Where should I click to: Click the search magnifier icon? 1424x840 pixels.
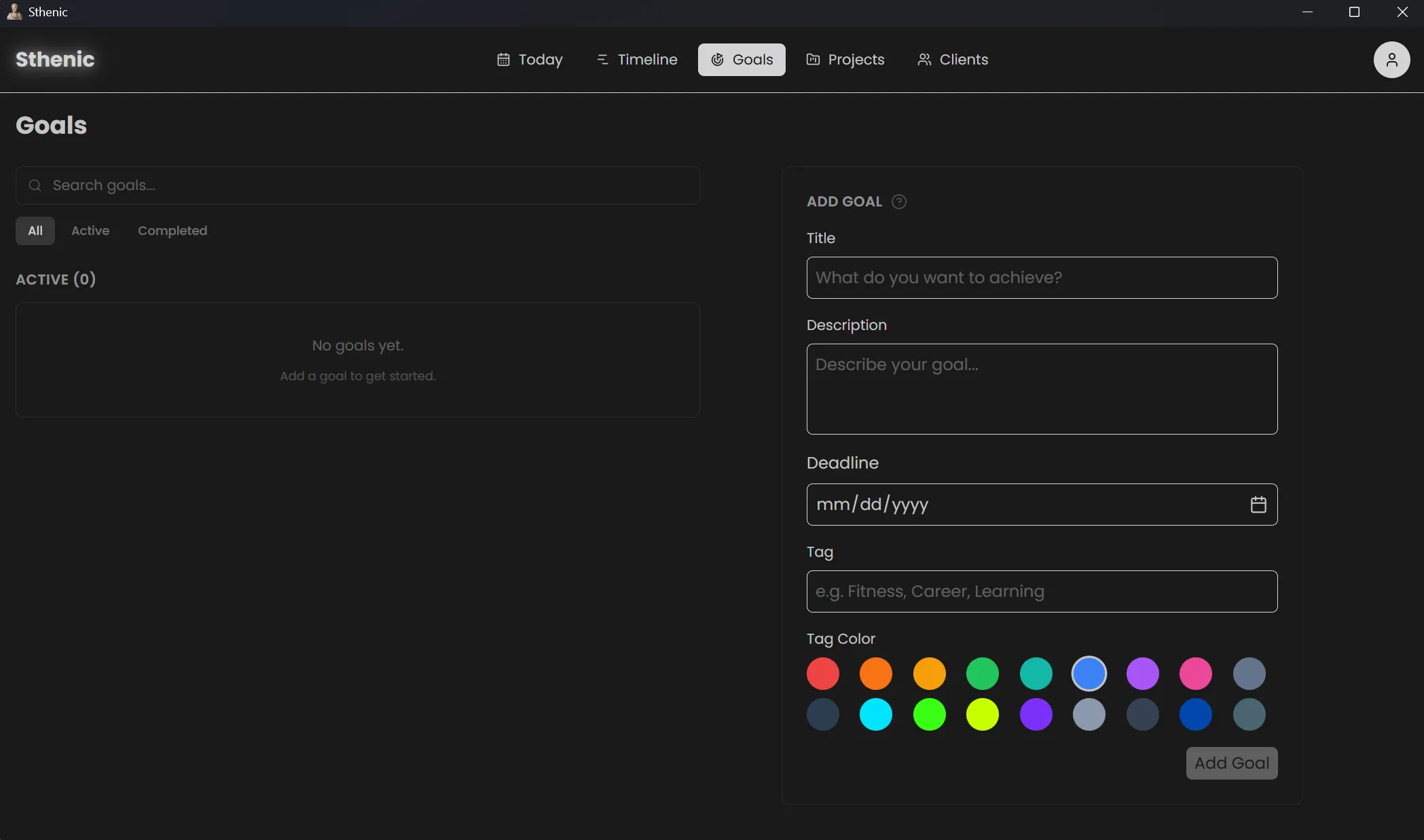pyautogui.click(x=35, y=185)
